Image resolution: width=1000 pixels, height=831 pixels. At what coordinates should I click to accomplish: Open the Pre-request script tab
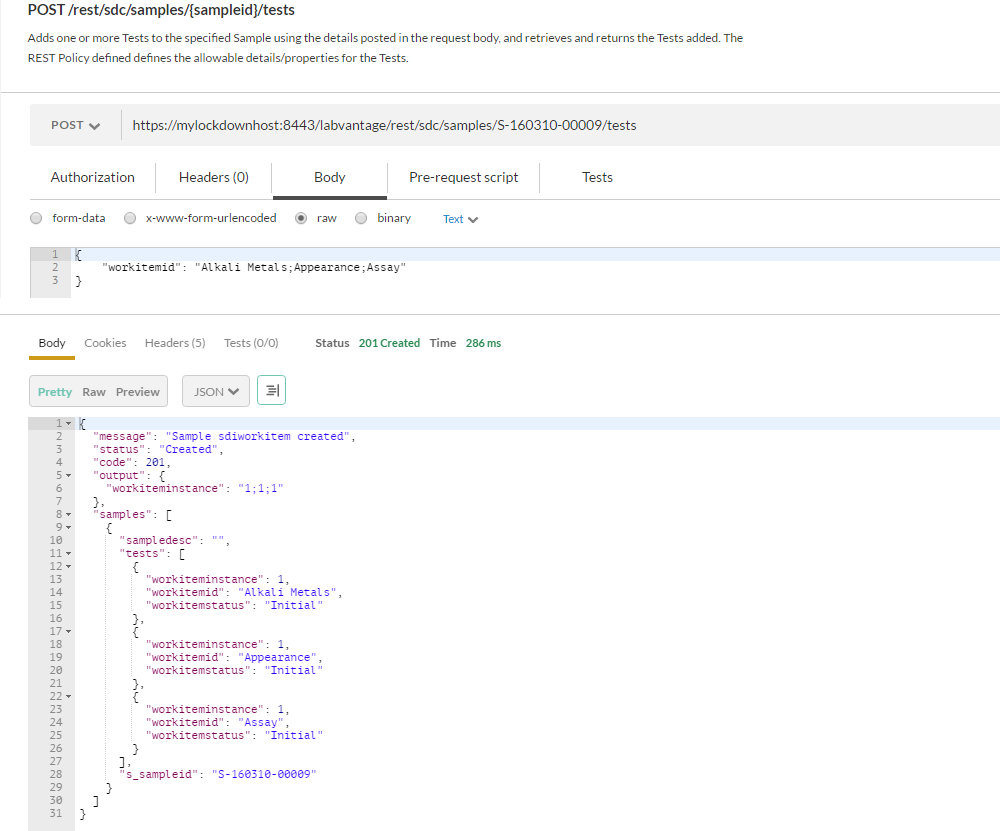pyautogui.click(x=464, y=177)
